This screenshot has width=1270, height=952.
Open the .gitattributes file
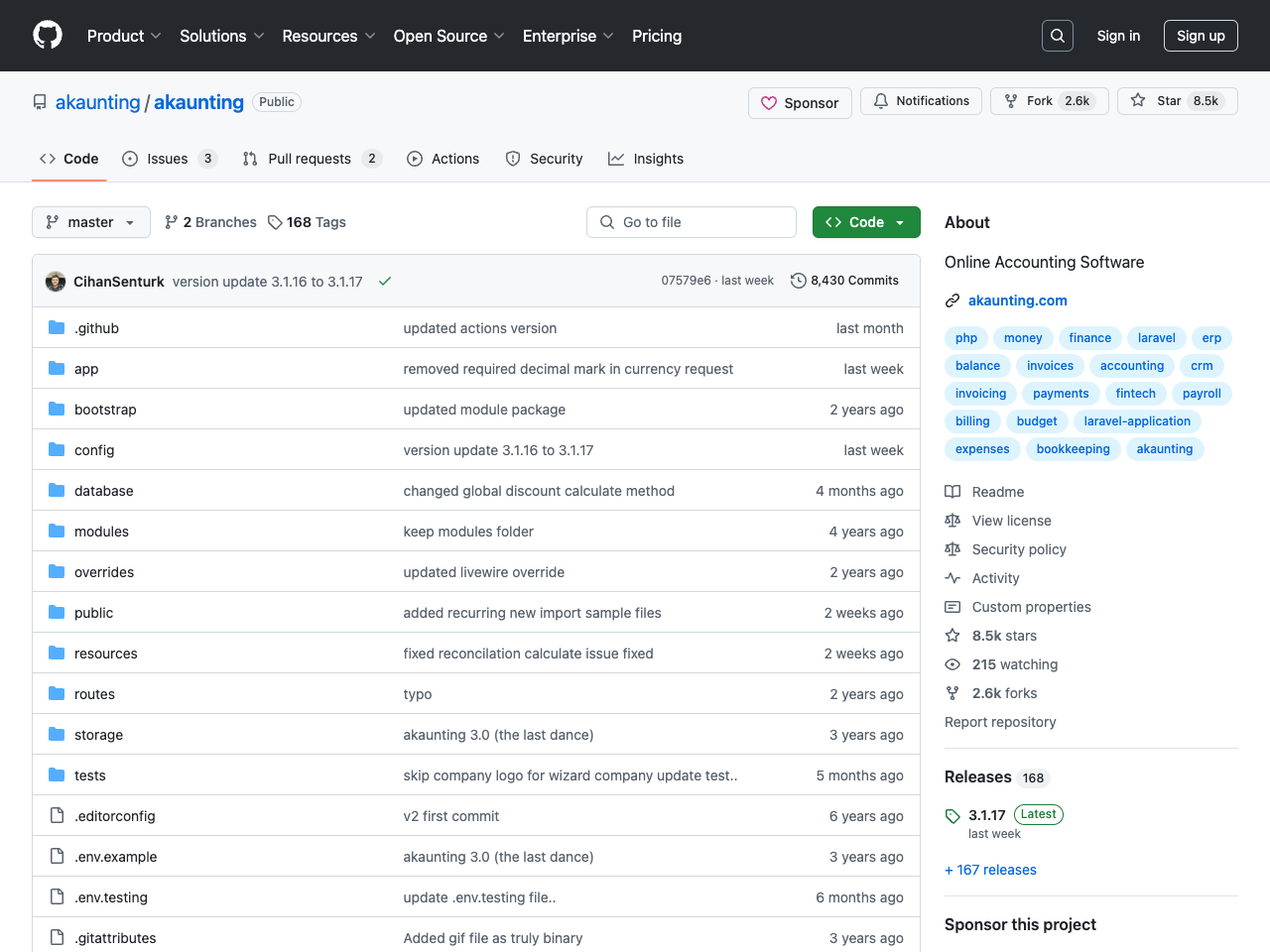click(x=115, y=938)
